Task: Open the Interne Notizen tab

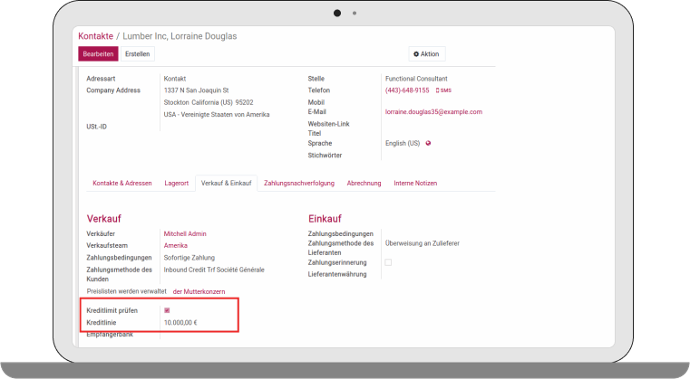Action: [x=415, y=183]
